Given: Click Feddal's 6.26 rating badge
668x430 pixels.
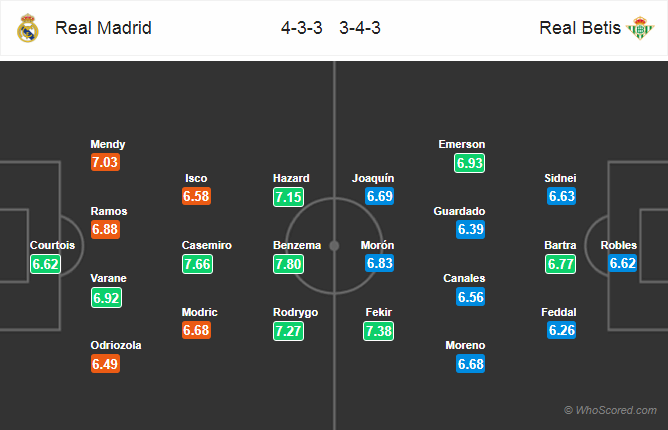Looking at the screenshot, I should coord(562,330).
